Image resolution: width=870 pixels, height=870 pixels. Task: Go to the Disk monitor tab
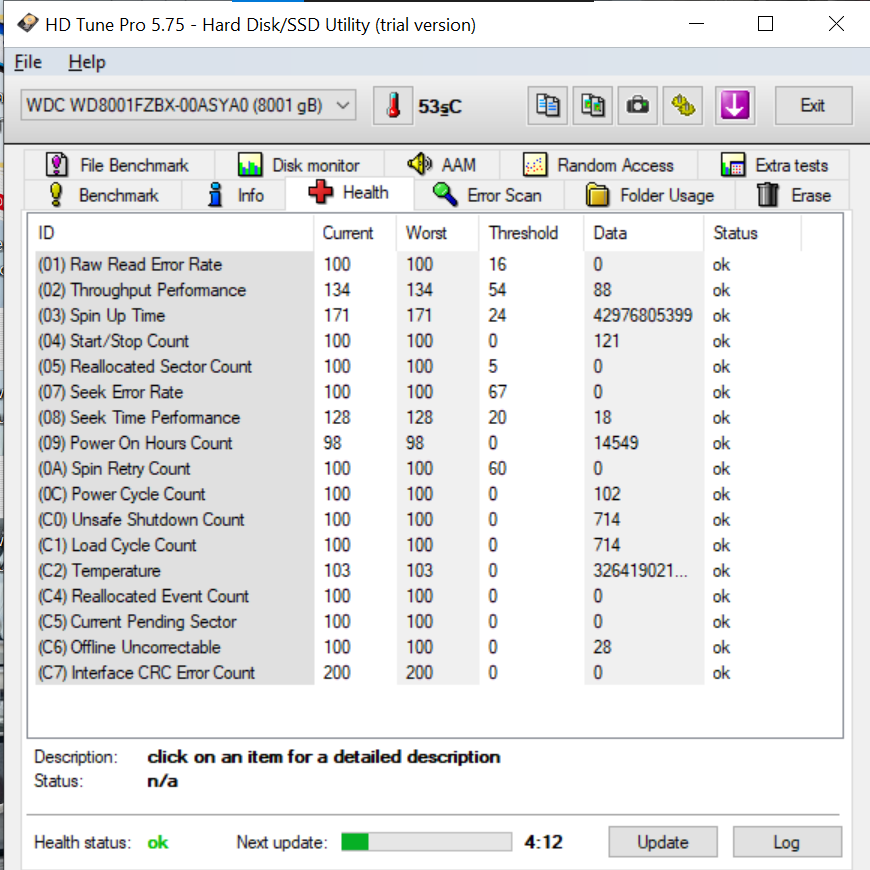(x=299, y=165)
